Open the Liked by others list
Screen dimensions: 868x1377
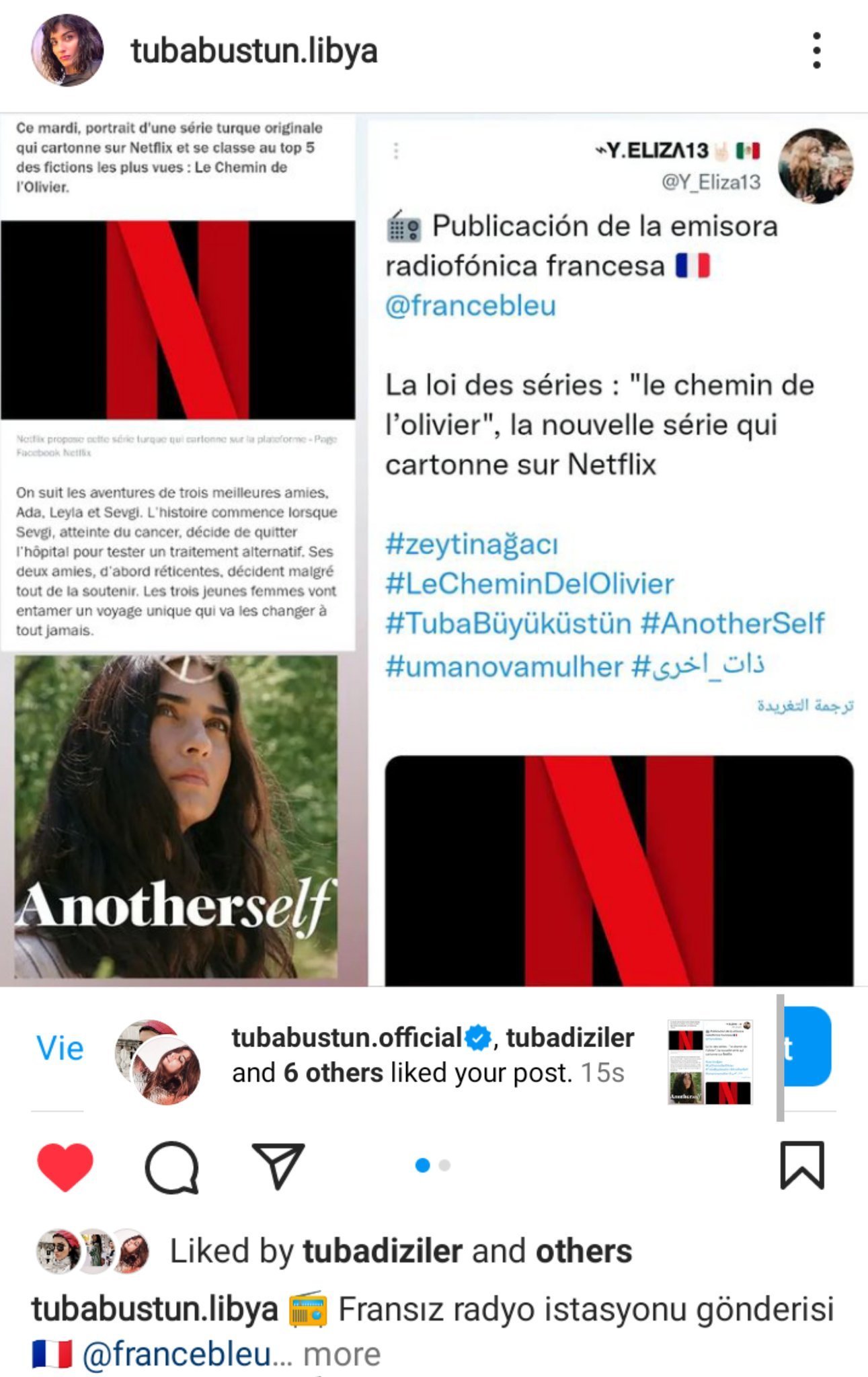click(584, 1251)
